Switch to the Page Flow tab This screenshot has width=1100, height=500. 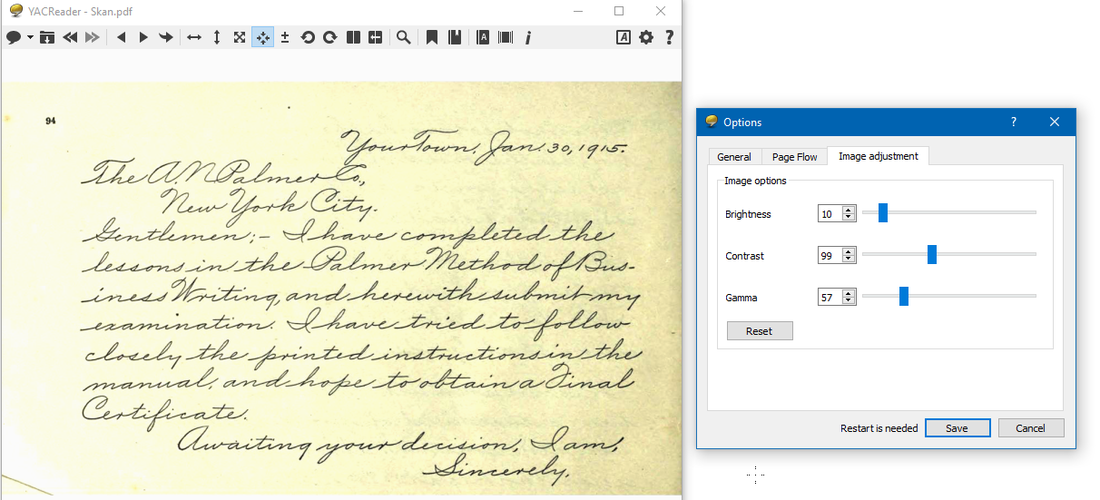794,157
